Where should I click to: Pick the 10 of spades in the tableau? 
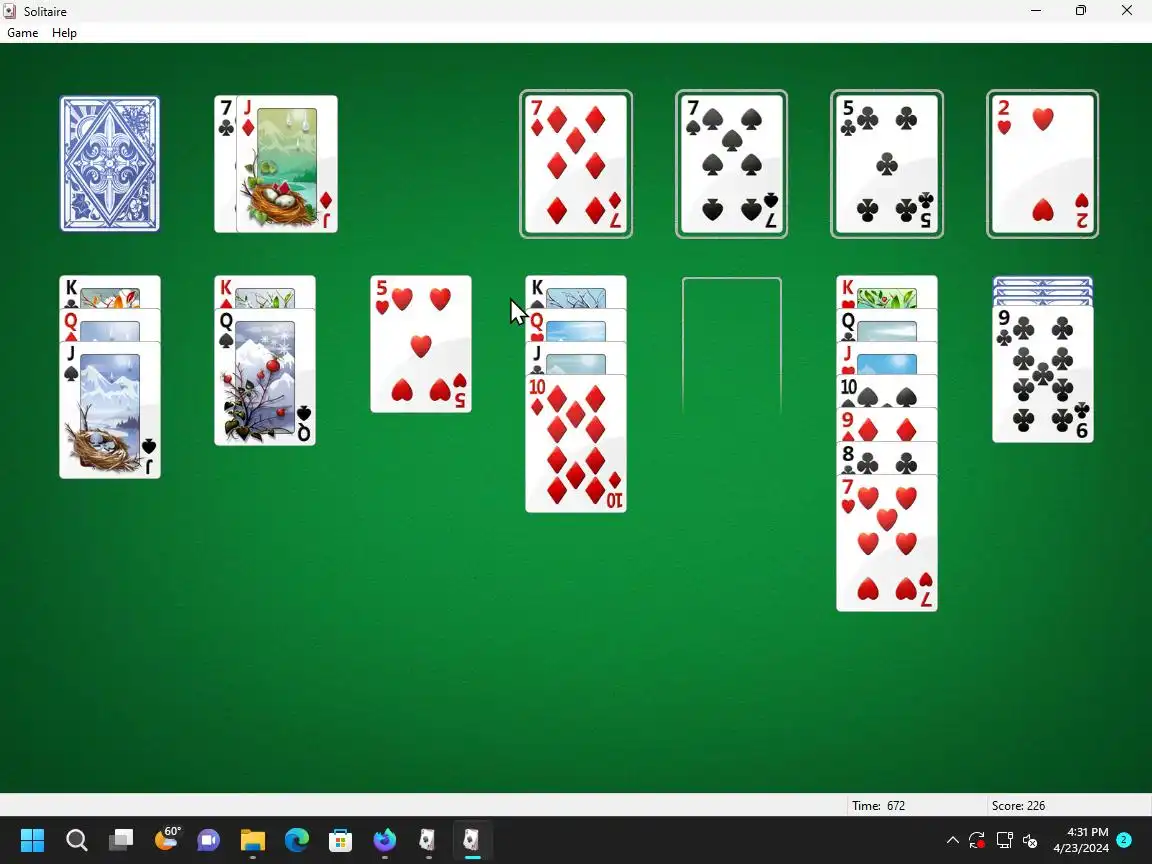pyautogui.click(x=887, y=391)
